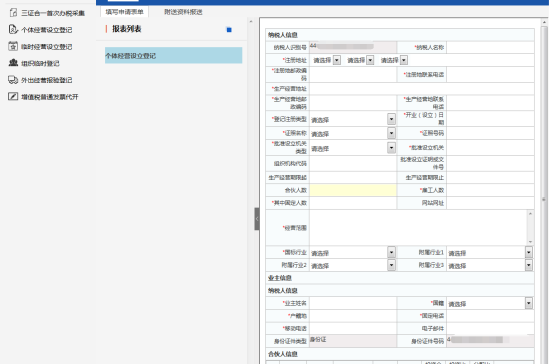This screenshot has width=554, height=364.
Task: Click the 批准设立证明或文件号 input field
Action: point(490,163)
